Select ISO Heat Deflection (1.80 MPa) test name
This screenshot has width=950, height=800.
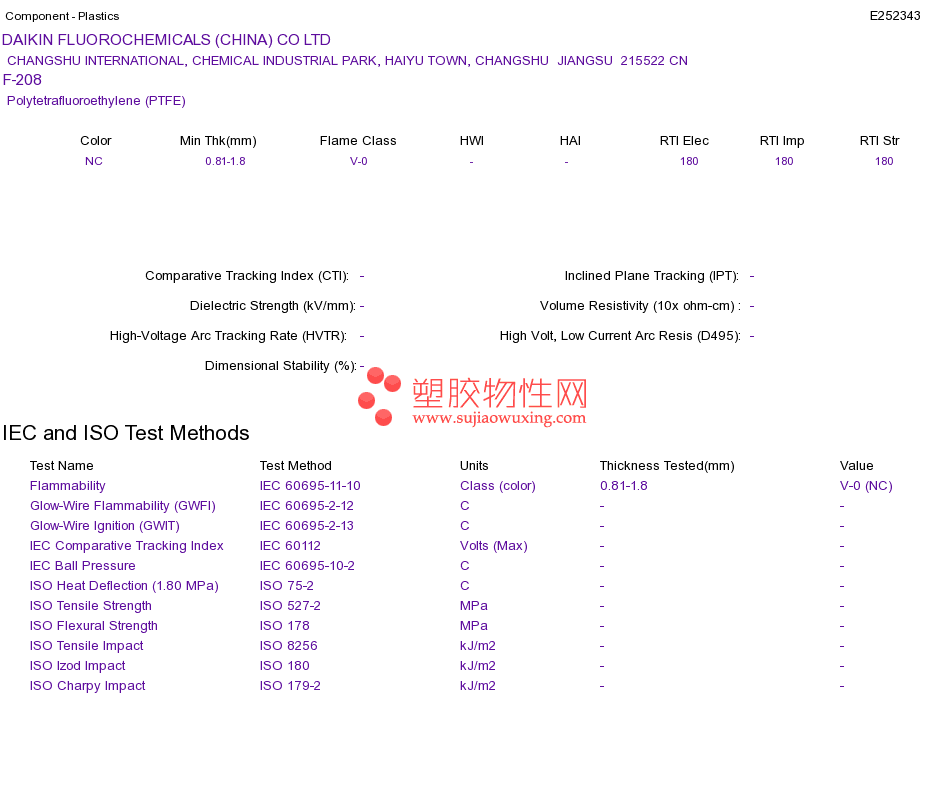124,585
